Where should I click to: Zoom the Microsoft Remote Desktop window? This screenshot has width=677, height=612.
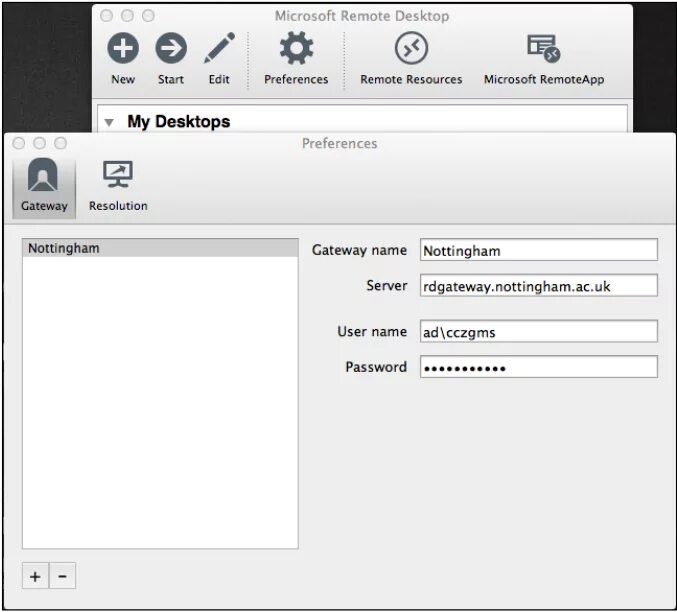[x=149, y=16]
